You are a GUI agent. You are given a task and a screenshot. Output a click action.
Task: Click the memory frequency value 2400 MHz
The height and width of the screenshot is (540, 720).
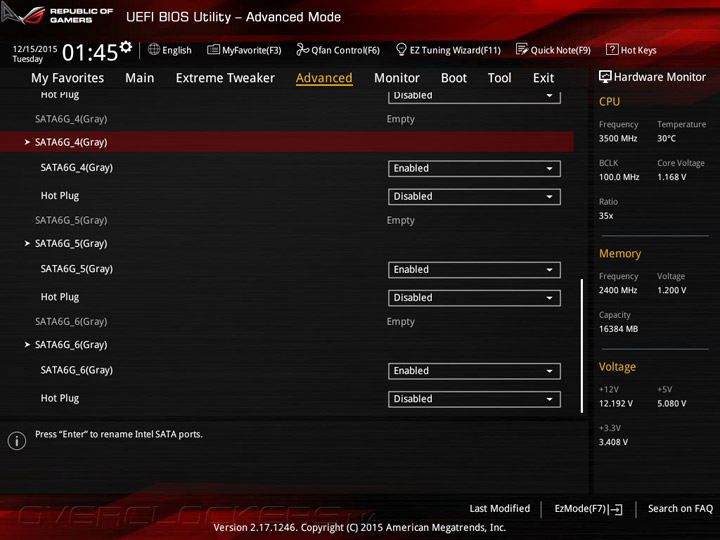[x=618, y=290]
